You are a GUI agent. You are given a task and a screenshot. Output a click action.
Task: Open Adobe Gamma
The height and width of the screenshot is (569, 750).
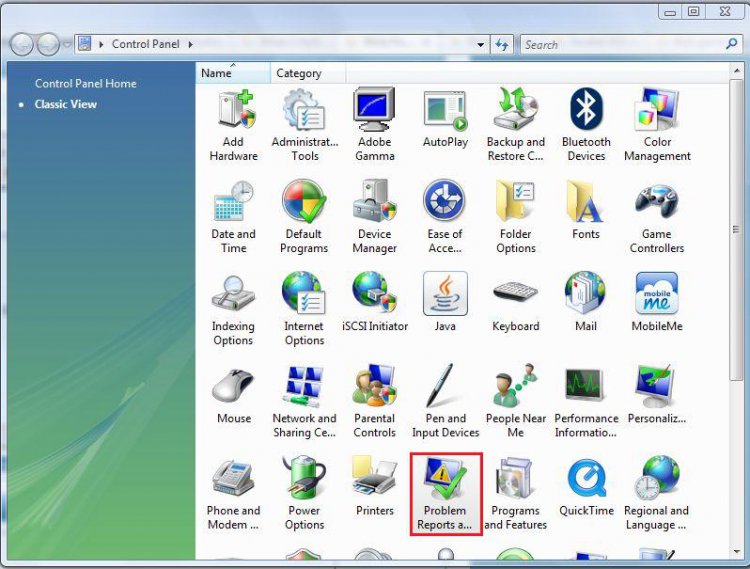click(x=375, y=125)
